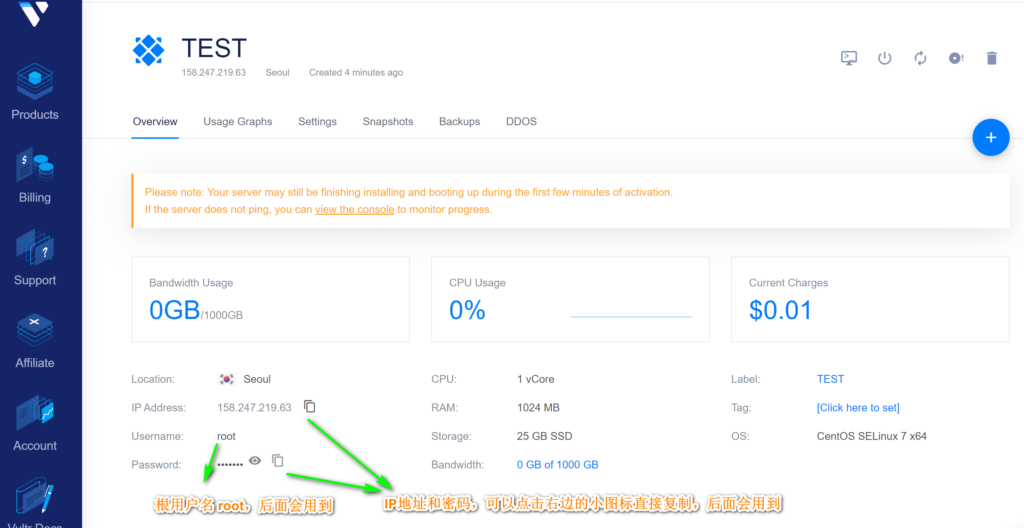
Task: Switch to the DDOS tab
Action: point(521,122)
